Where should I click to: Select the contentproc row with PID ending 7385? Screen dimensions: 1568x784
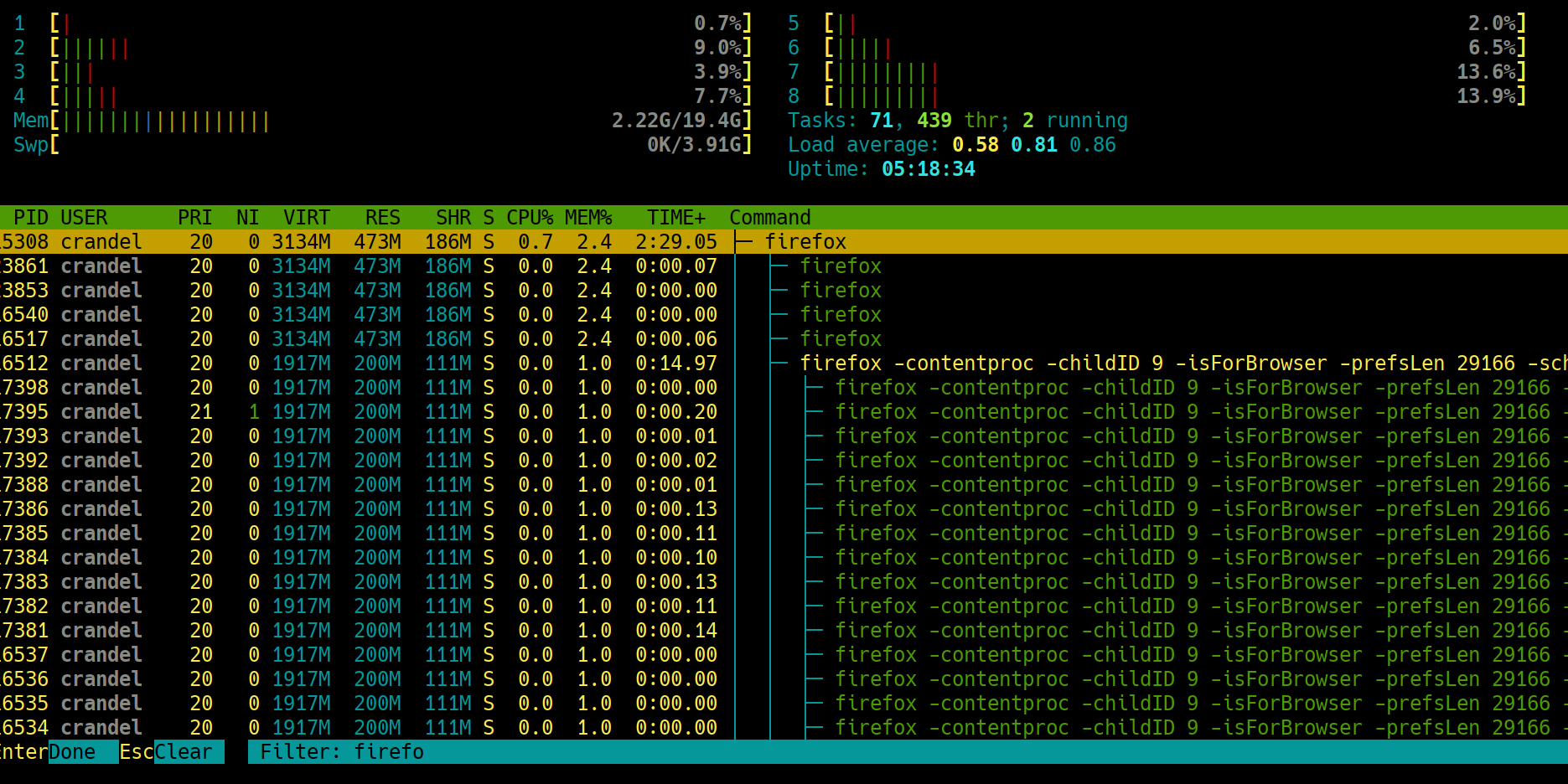pos(784,534)
